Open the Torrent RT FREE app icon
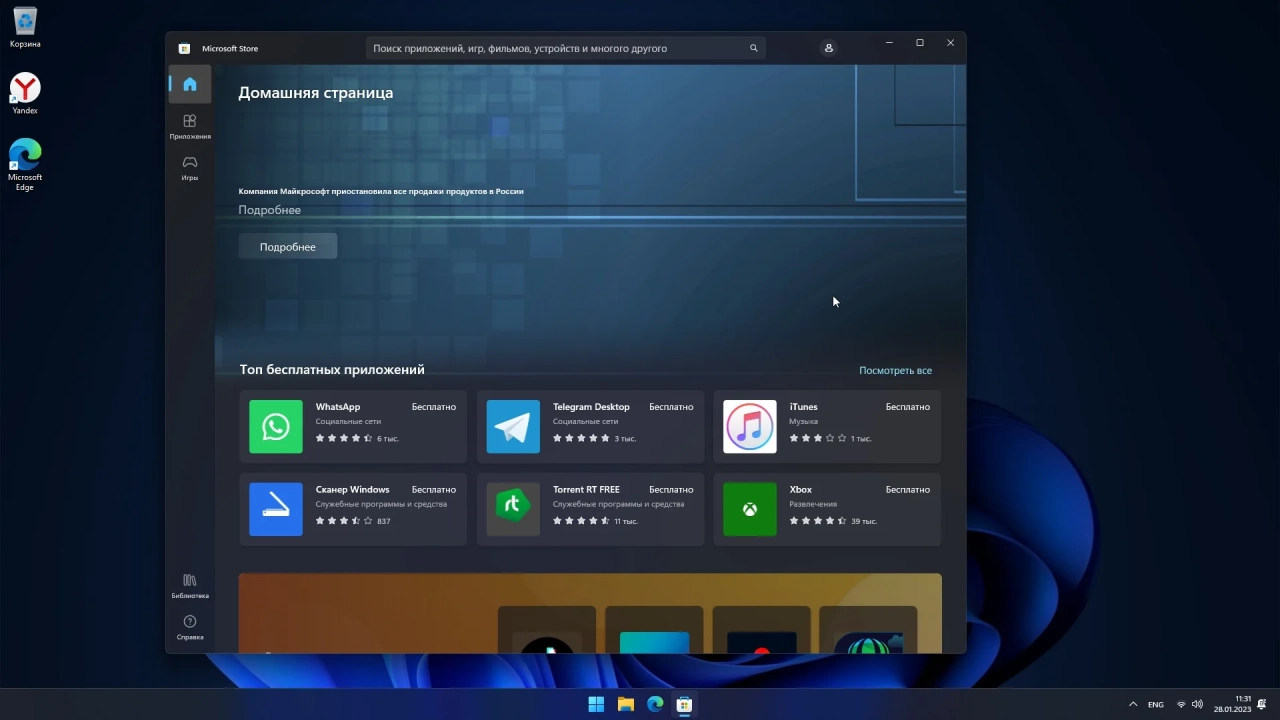 (513, 509)
